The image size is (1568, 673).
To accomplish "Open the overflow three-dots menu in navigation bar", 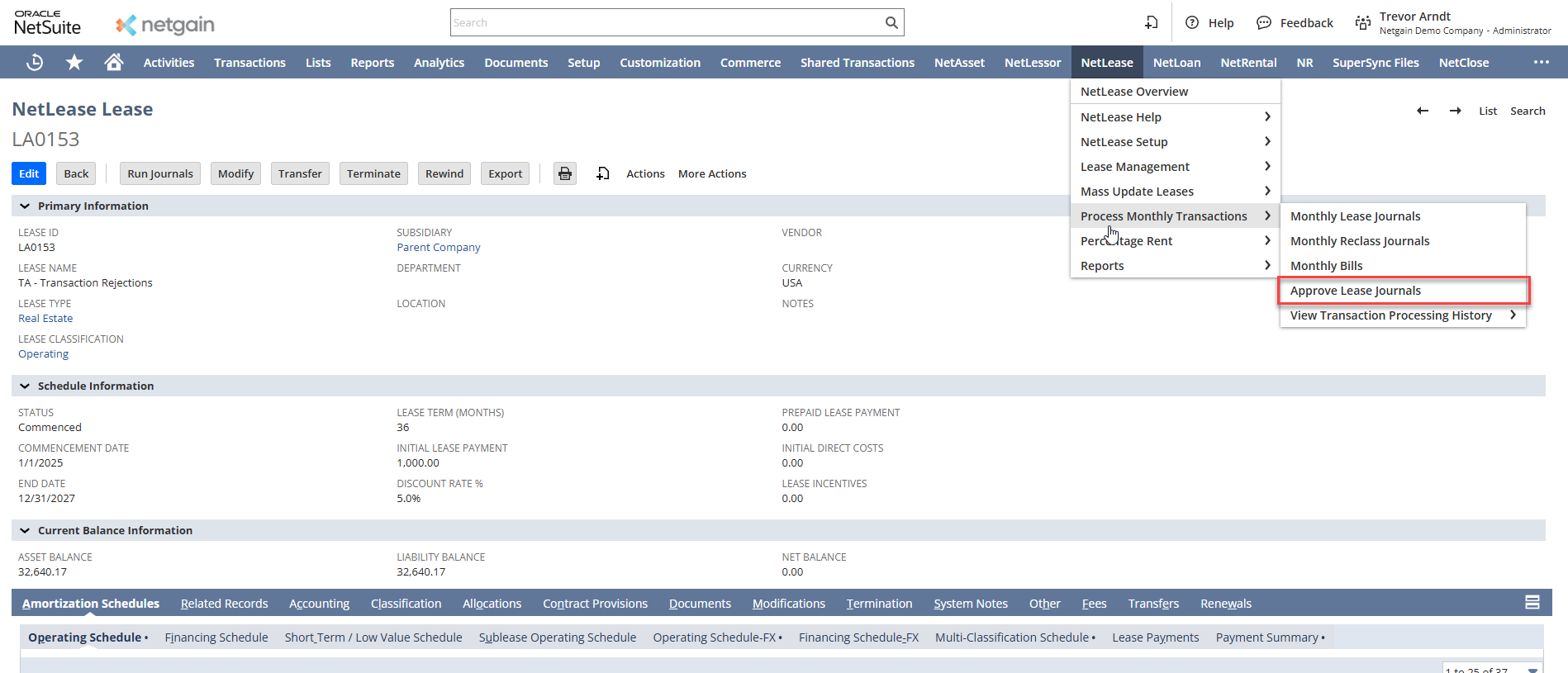I will click(x=1542, y=62).
